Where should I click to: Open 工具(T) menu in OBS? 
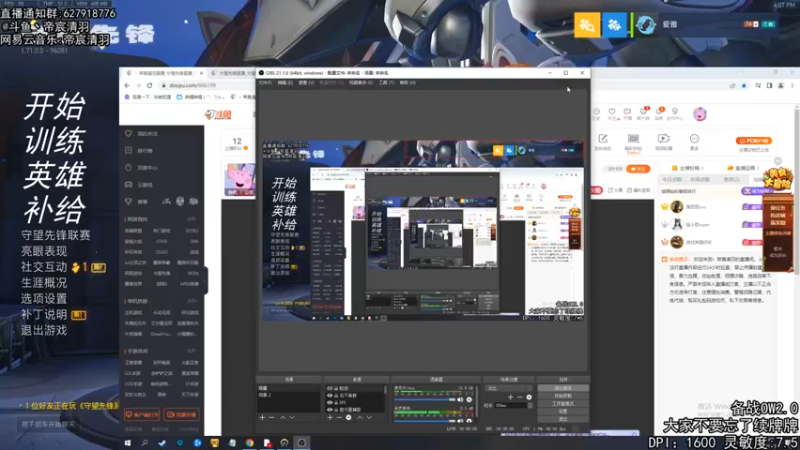tap(386, 82)
